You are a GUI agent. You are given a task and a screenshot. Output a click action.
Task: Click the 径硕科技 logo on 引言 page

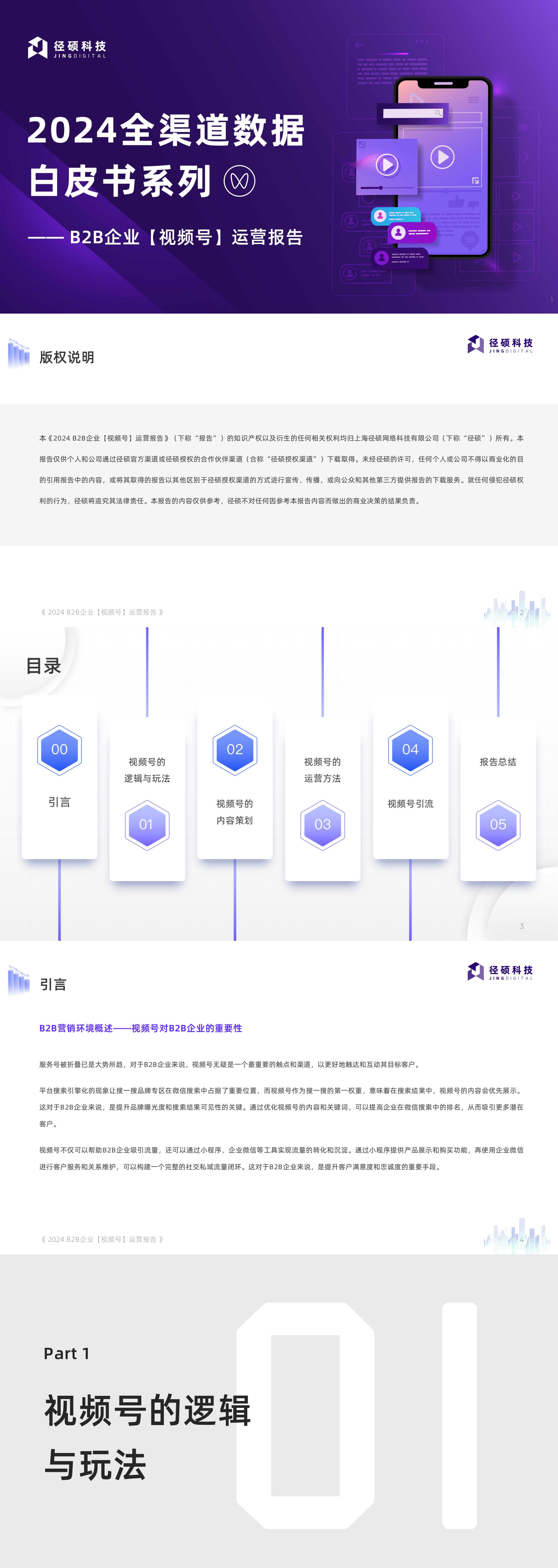500,971
